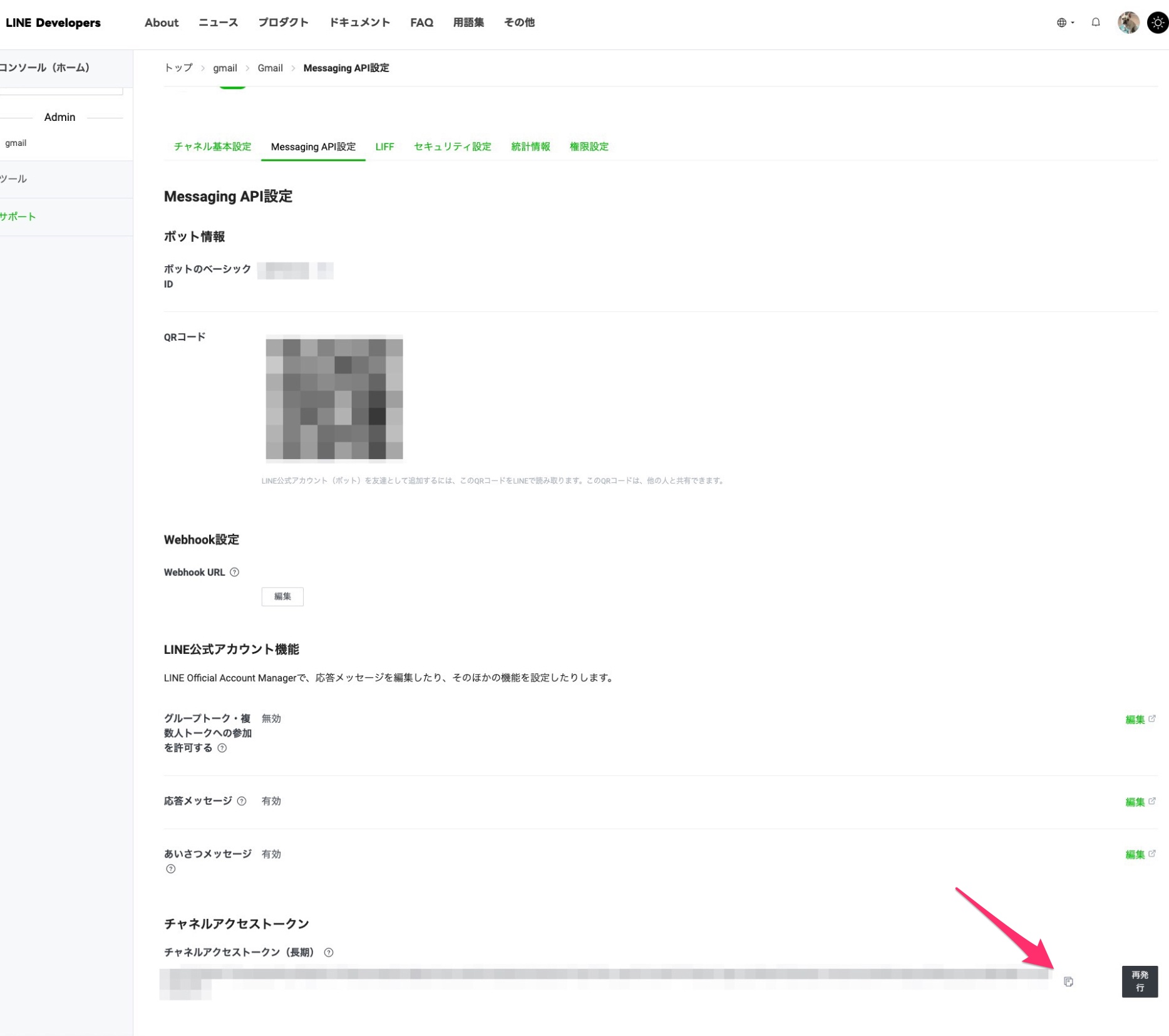Open the notifications bell
This screenshot has width=1169, height=1036.
pyautogui.click(x=1095, y=23)
